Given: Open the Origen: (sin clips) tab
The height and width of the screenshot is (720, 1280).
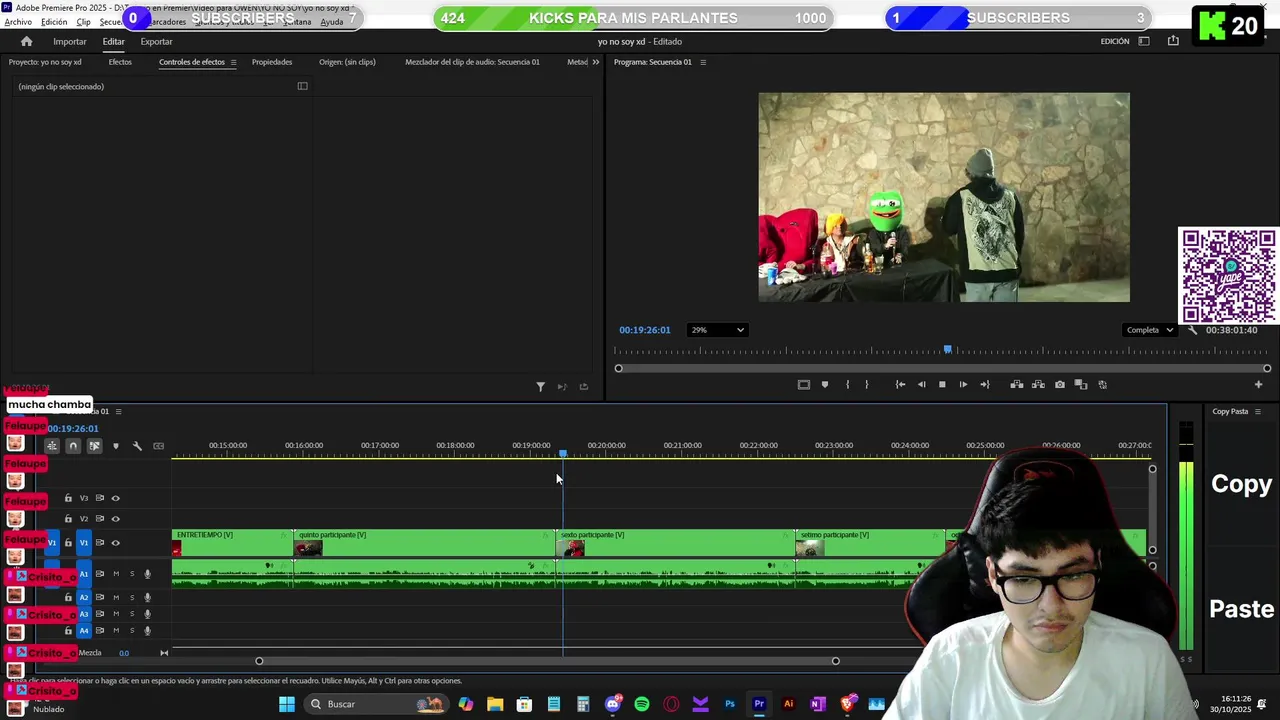Looking at the screenshot, I should pyautogui.click(x=347, y=62).
